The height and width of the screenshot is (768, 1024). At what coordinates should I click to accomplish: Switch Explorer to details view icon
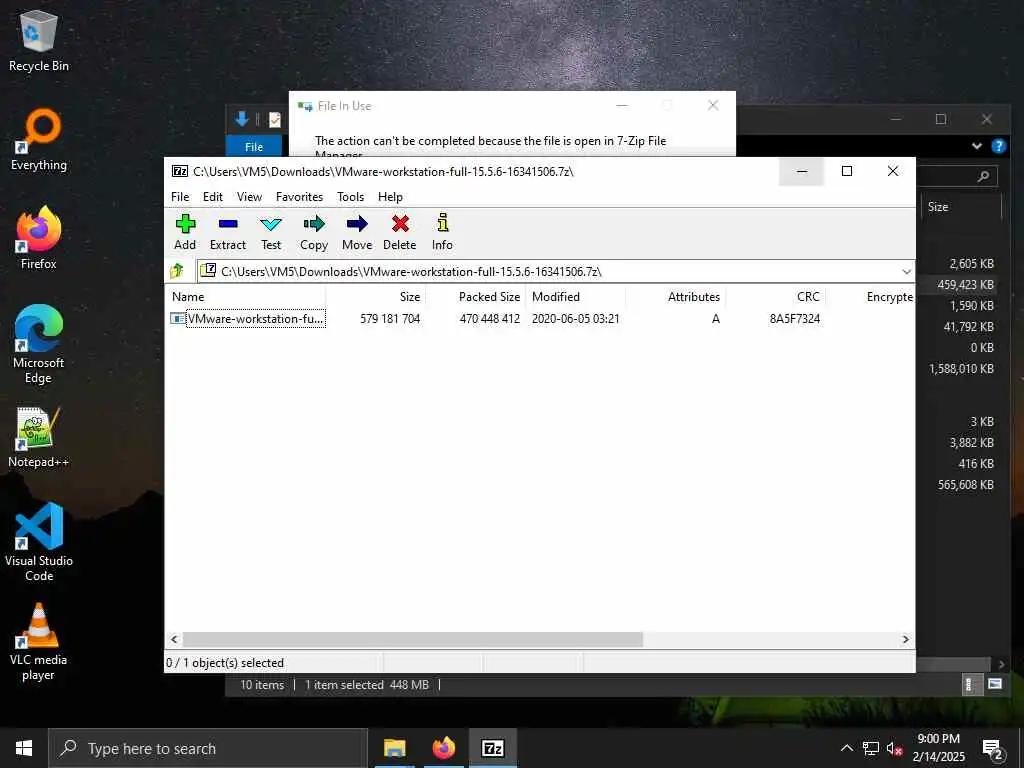[x=970, y=684]
